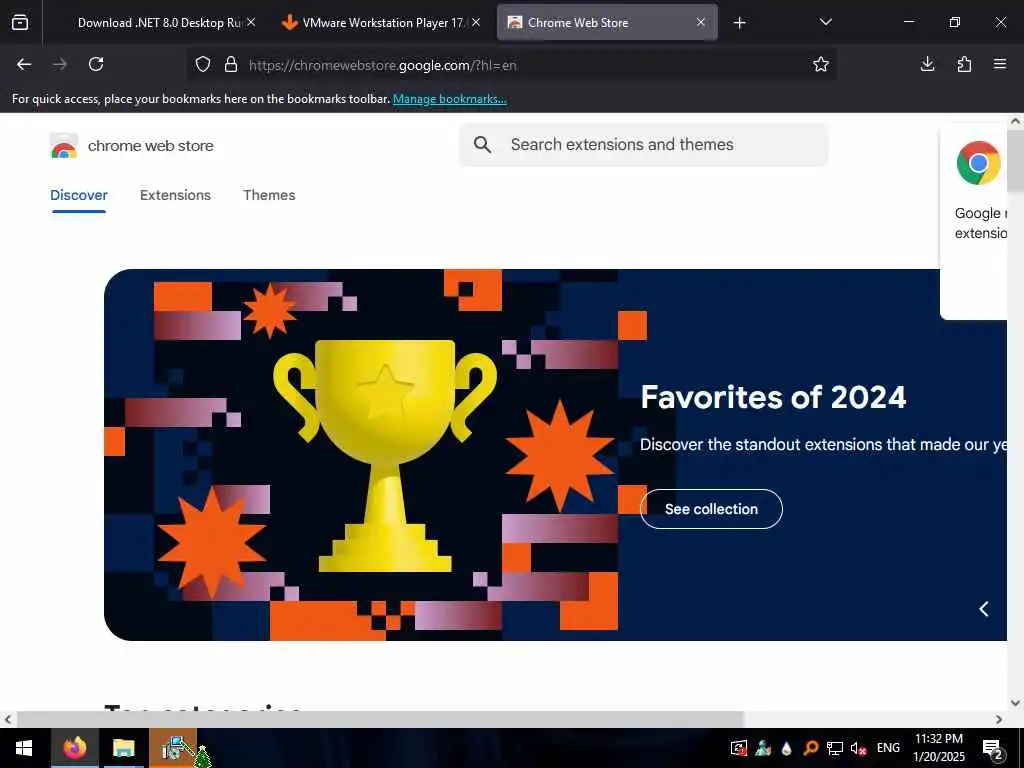Bookmark this page with the star
This screenshot has width=1024, height=768.
point(821,64)
